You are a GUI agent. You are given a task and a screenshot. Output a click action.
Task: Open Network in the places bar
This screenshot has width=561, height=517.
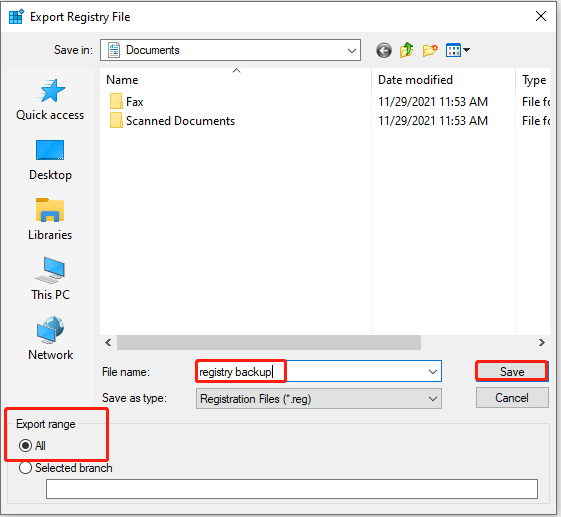[50, 339]
